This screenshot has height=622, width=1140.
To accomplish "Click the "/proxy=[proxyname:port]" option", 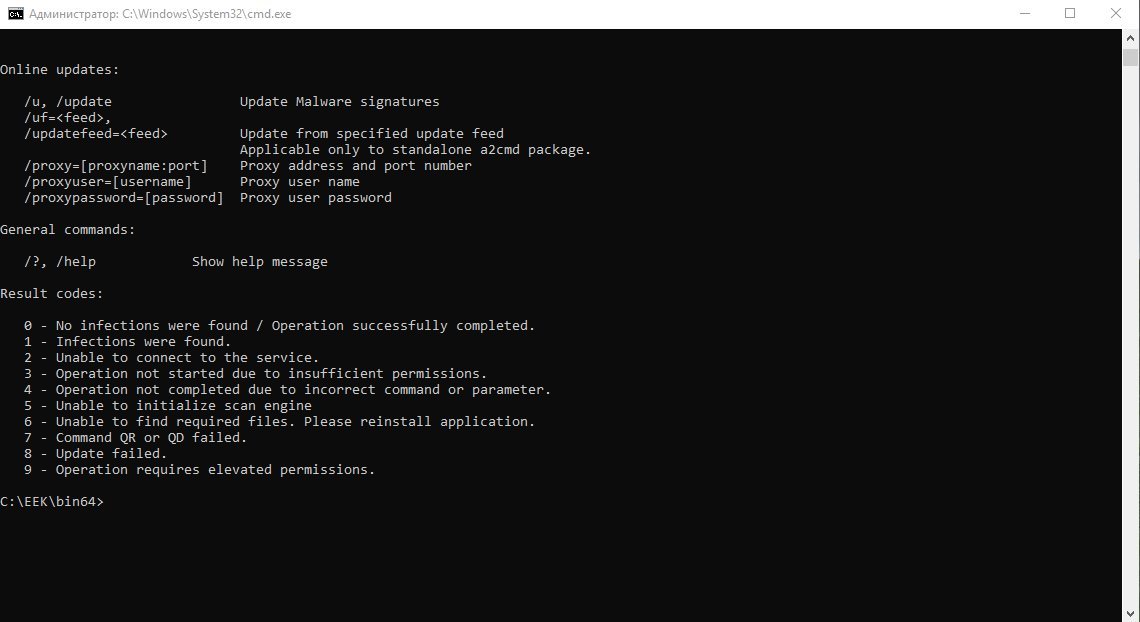I will 116,166.
